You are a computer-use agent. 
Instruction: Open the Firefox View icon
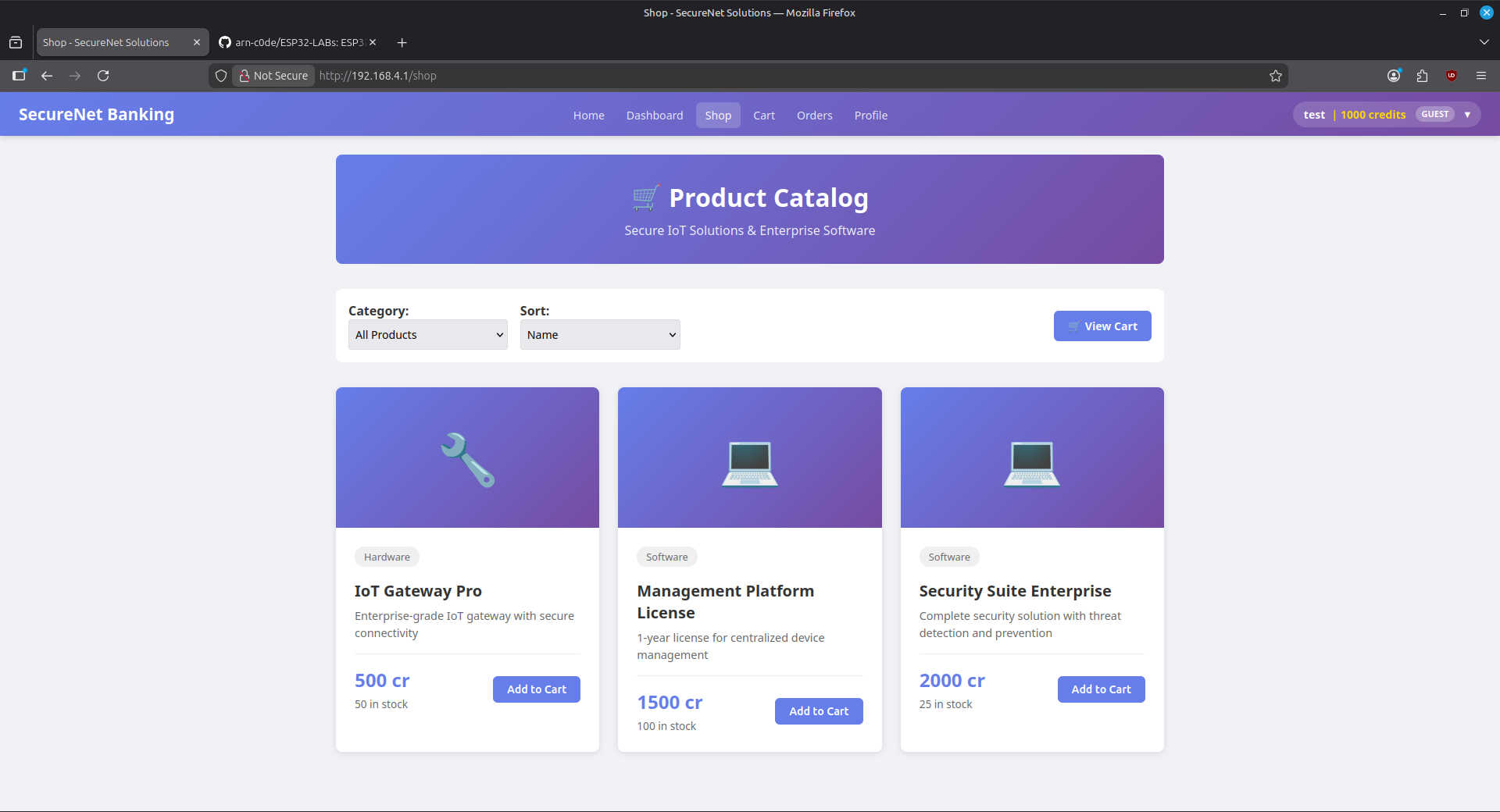point(16,42)
